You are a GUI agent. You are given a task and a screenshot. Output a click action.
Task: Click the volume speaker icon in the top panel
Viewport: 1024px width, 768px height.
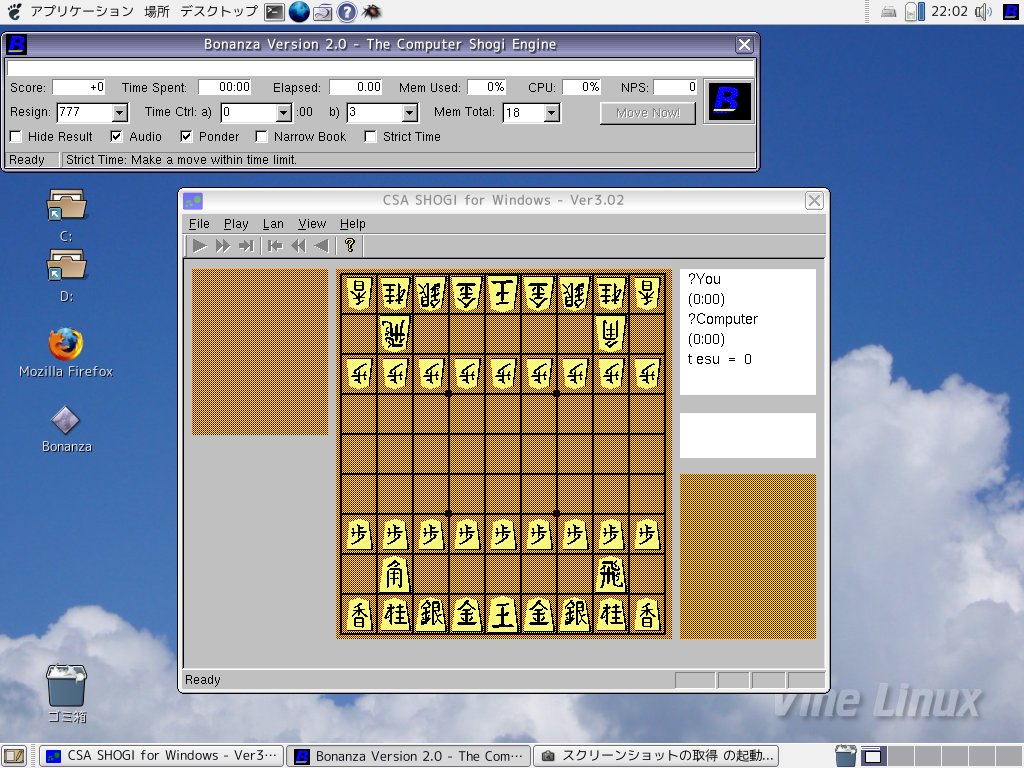[x=983, y=12]
